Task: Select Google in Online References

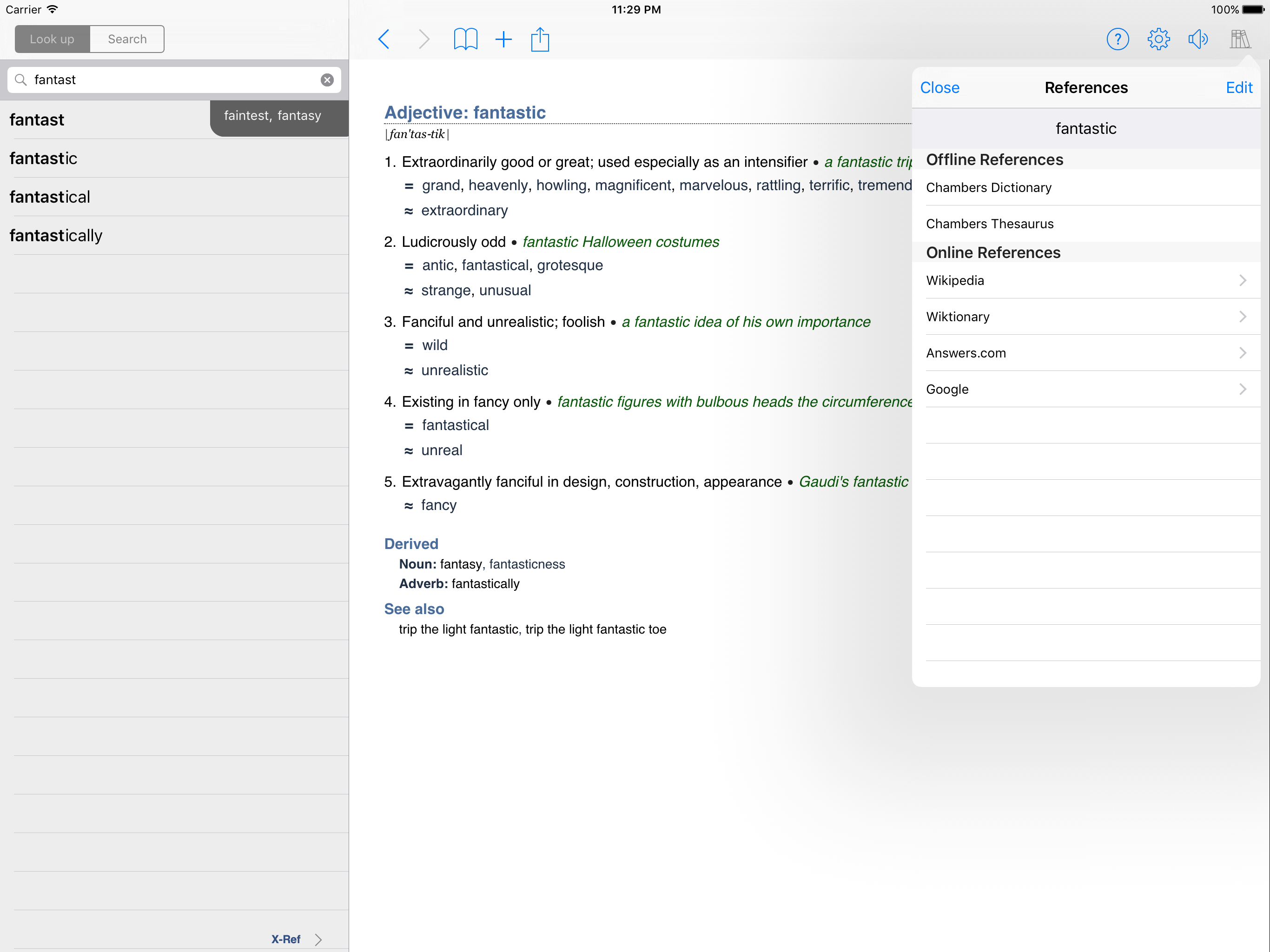Action: tap(1085, 389)
